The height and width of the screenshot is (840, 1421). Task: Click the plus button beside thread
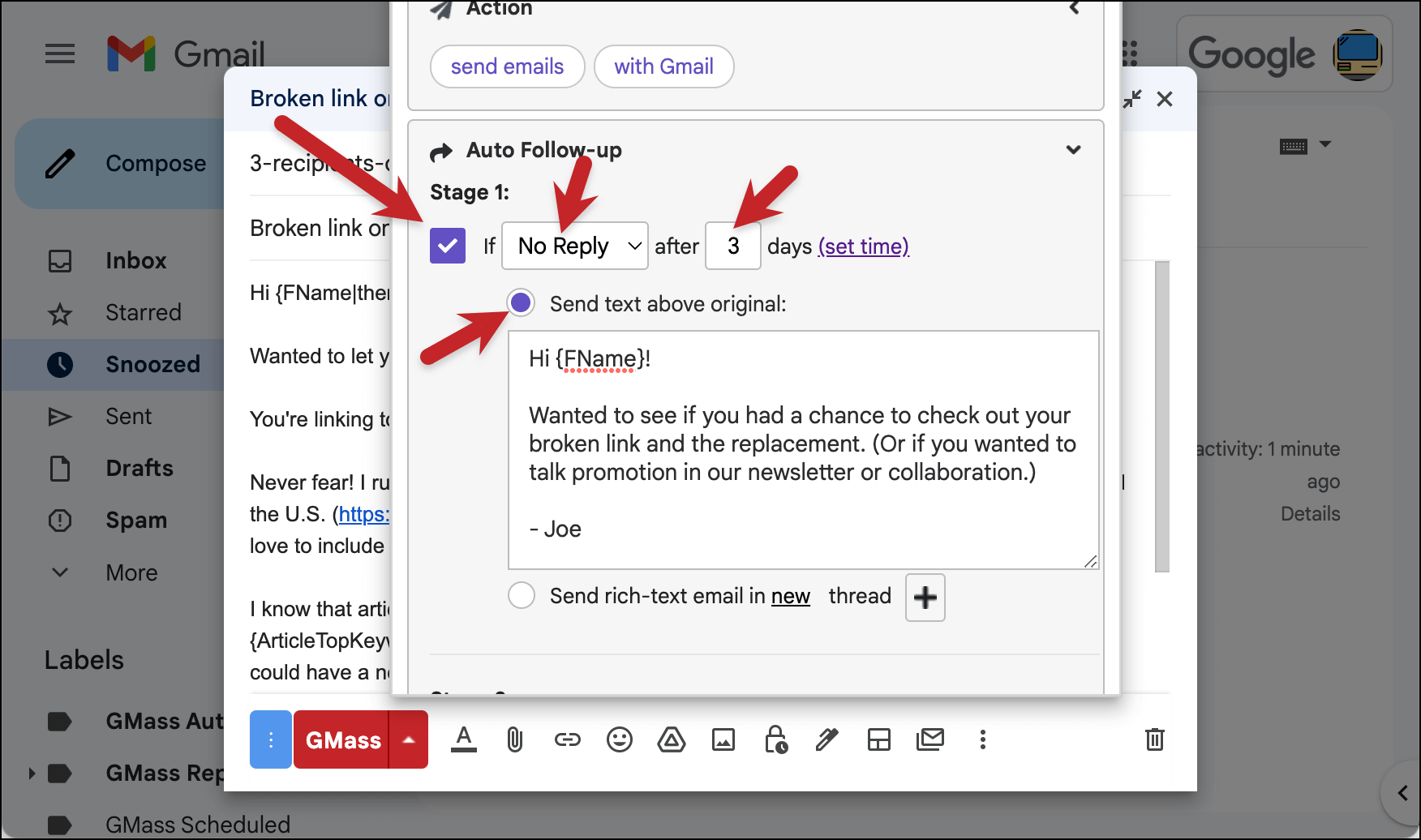[925, 598]
